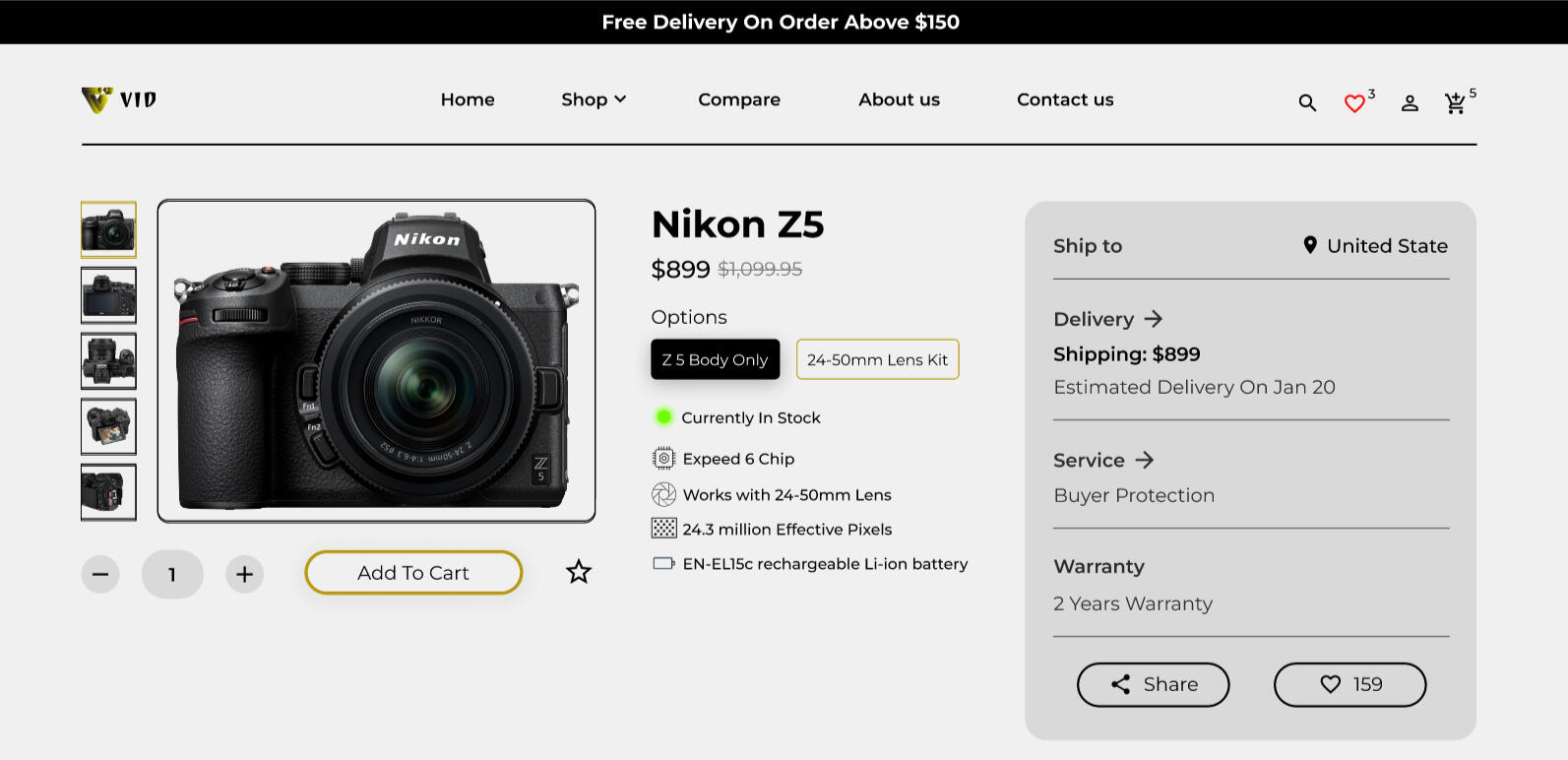Click the Nikon Z5 title
Screen dimensions: 1568x760
[x=737, y=224]
